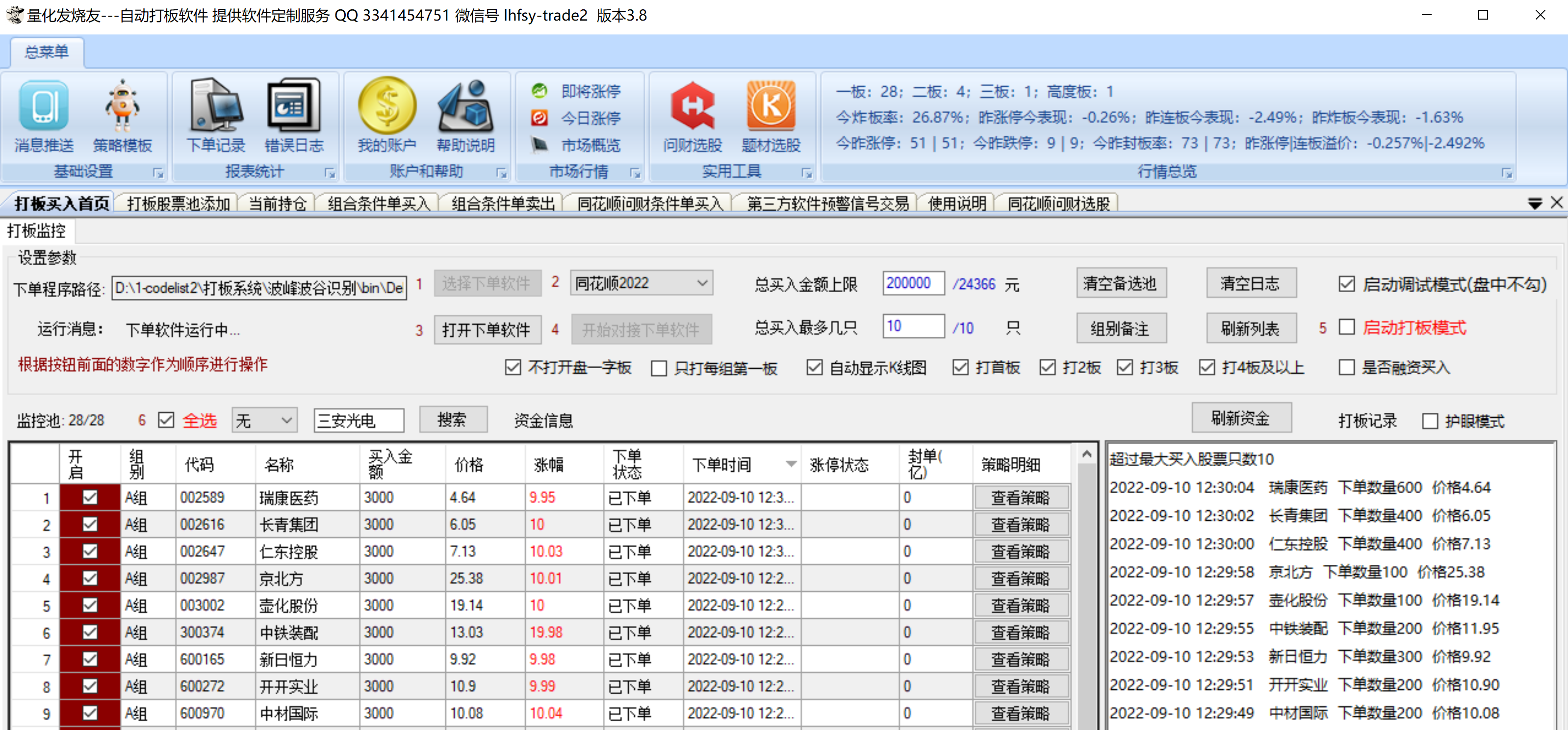Switch to 同花顺问财条件单买入 tab
Image resolution: width=1568 pixels, height=730 pixels.
[x=650, y=203]
